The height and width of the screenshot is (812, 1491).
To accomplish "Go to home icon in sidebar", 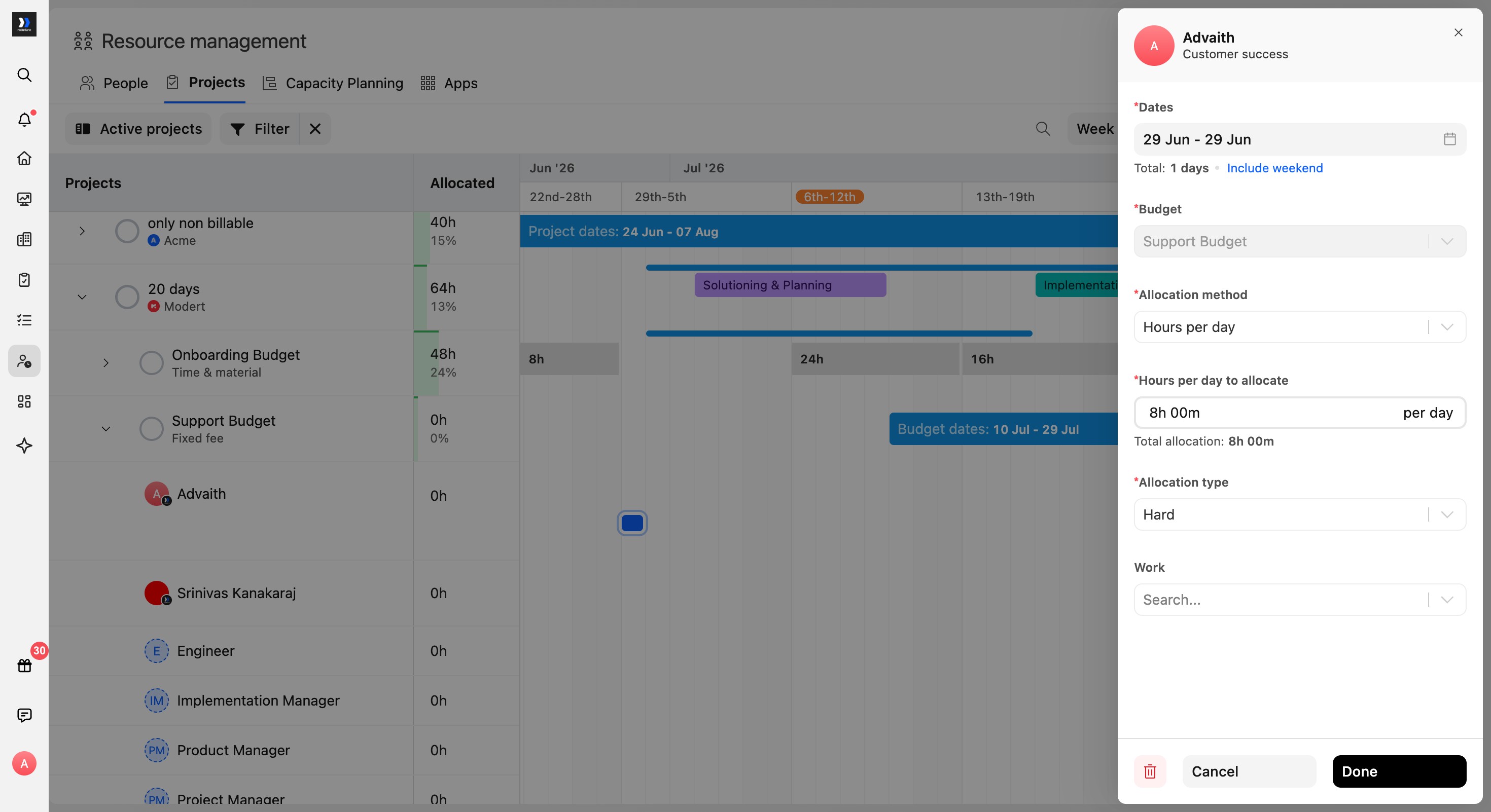I will tap(24, 159).
